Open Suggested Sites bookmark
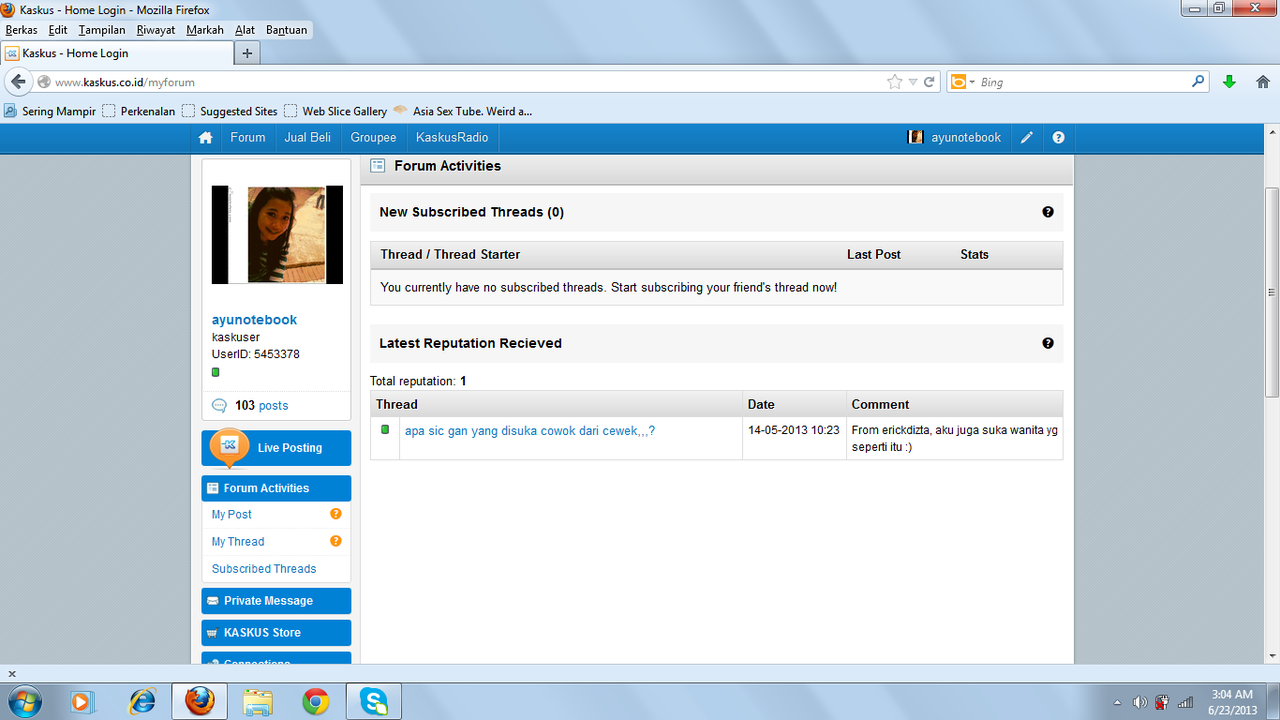Viewport: 1280px width, 720px height. click(230, 111)
